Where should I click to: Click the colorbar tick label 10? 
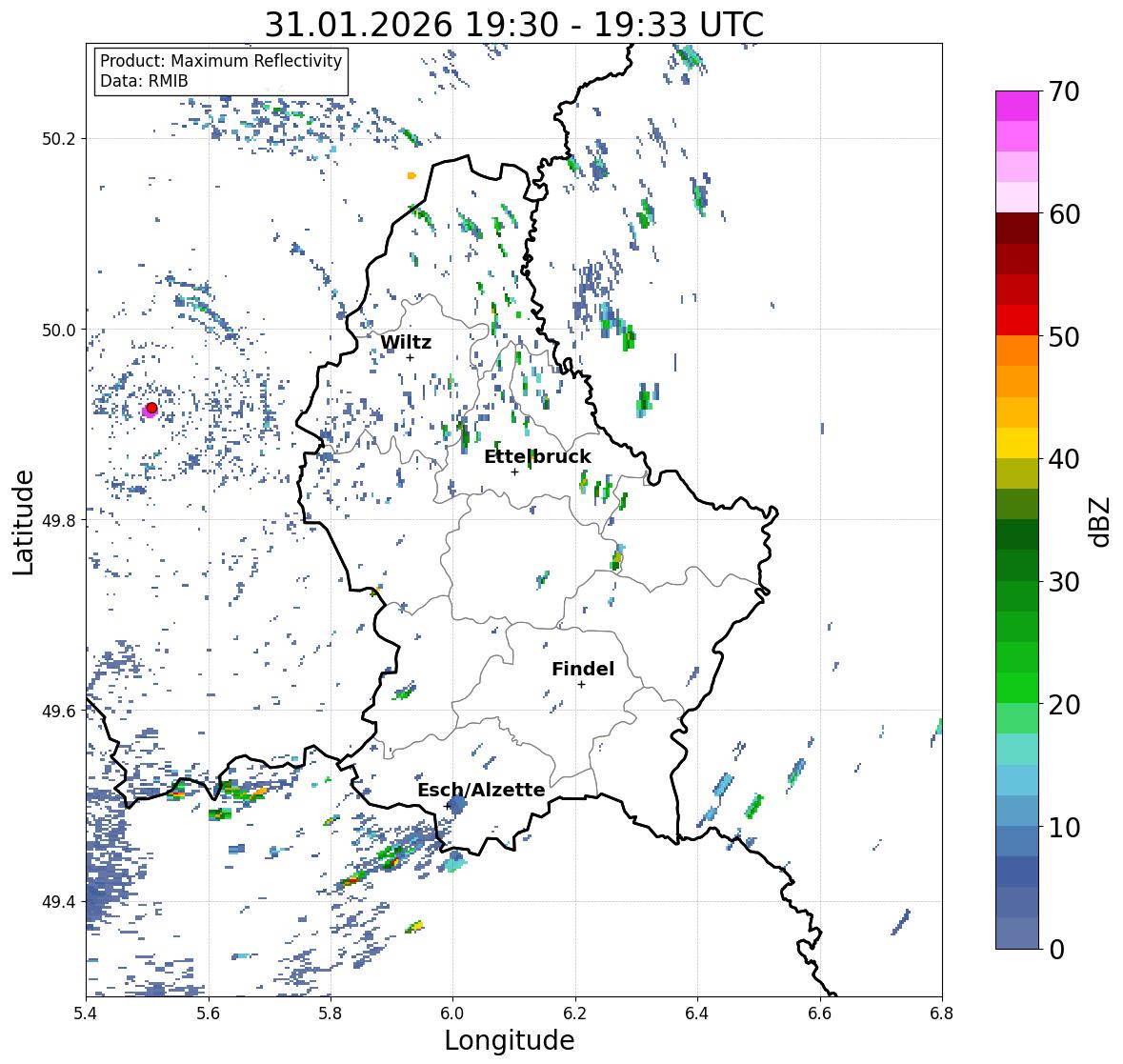click(x=1064, y=827)
